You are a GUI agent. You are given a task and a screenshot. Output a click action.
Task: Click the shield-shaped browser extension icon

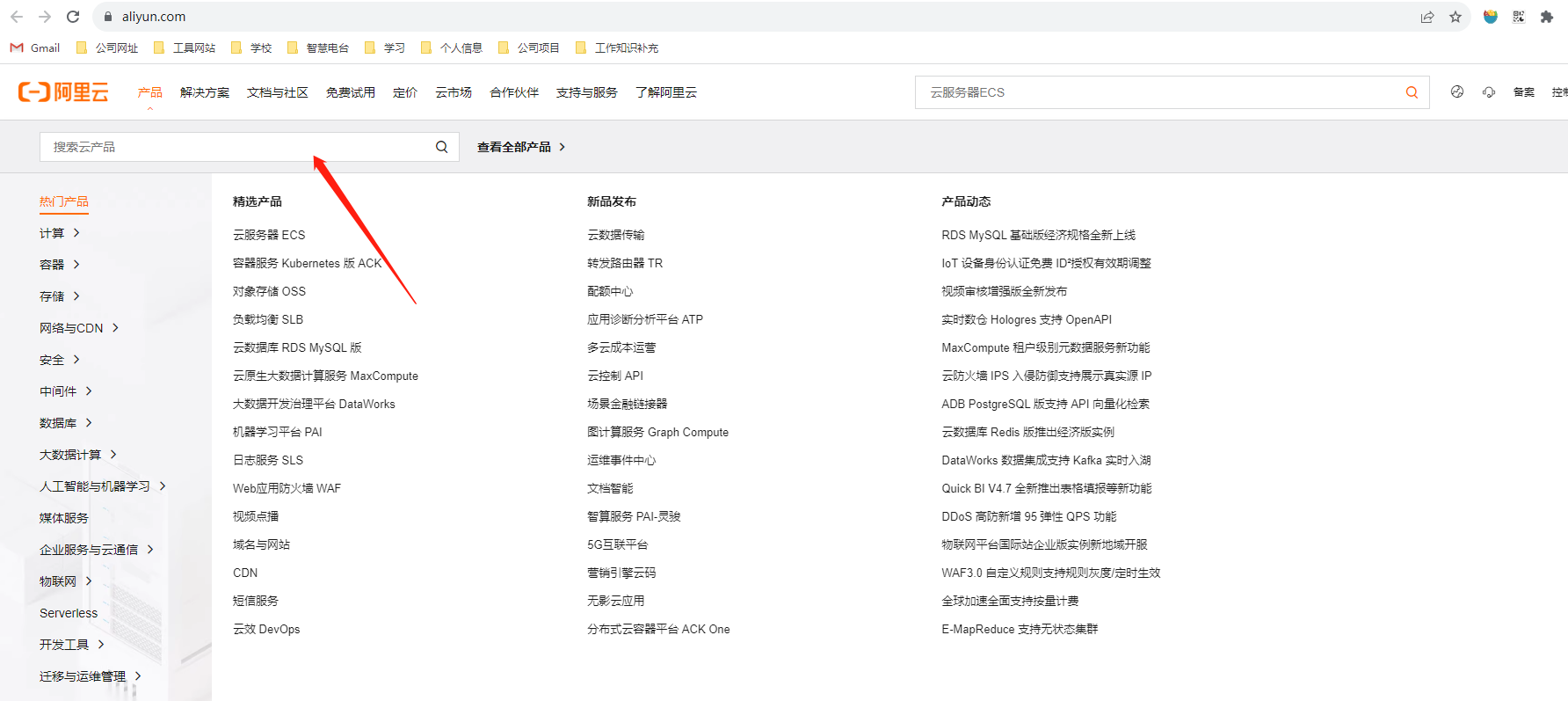(x=1490, y=17)
